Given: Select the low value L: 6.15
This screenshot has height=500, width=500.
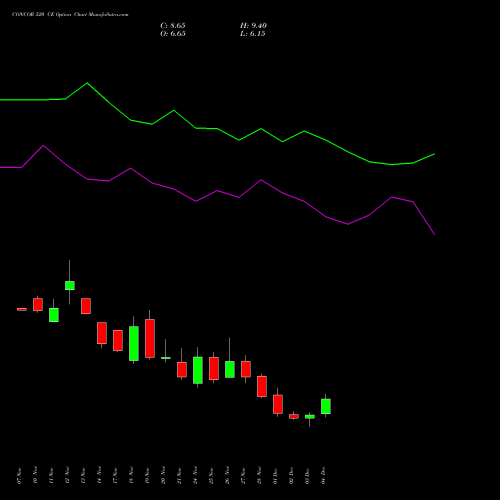Looking at the screenshot, I should [253, 34].
